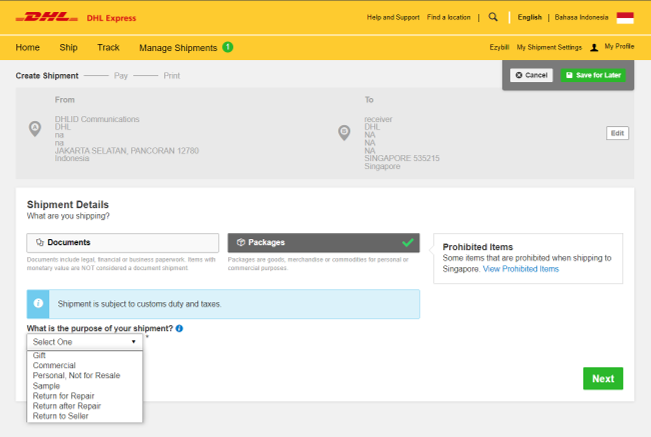
Task: Open View Prohibited Items link
Action: click(521, 269)
